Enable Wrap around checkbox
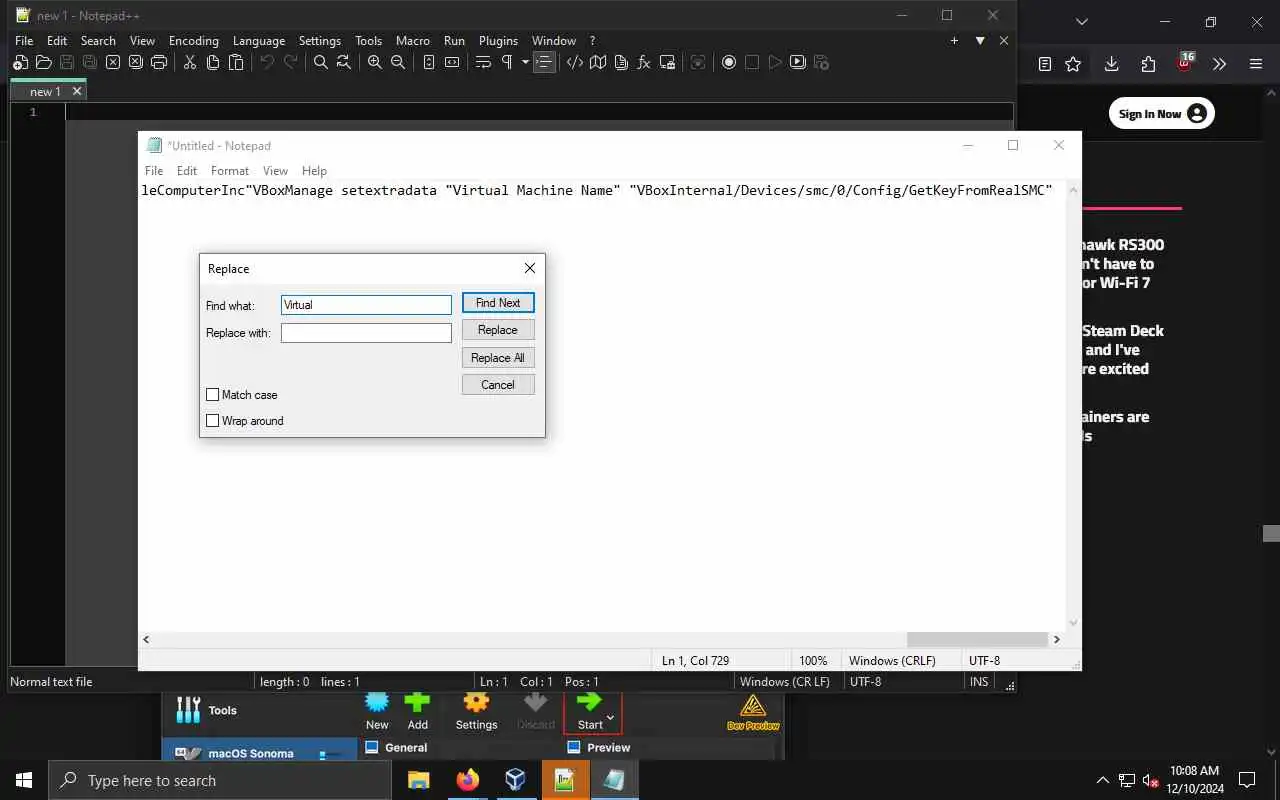 point(212,421)
